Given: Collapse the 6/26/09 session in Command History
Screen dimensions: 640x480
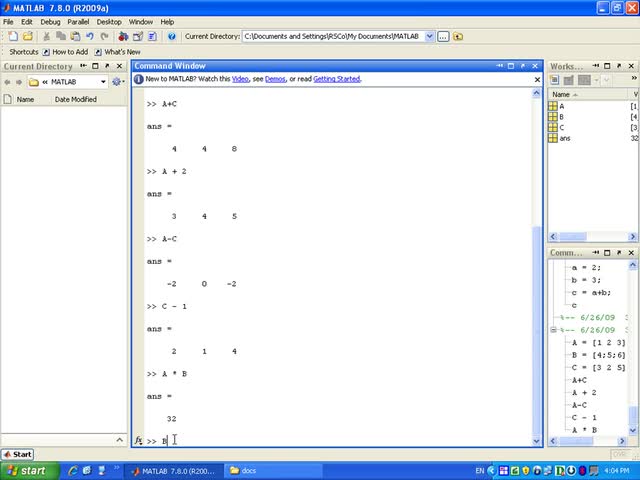Looking at the screenshot, I should 553,329.
